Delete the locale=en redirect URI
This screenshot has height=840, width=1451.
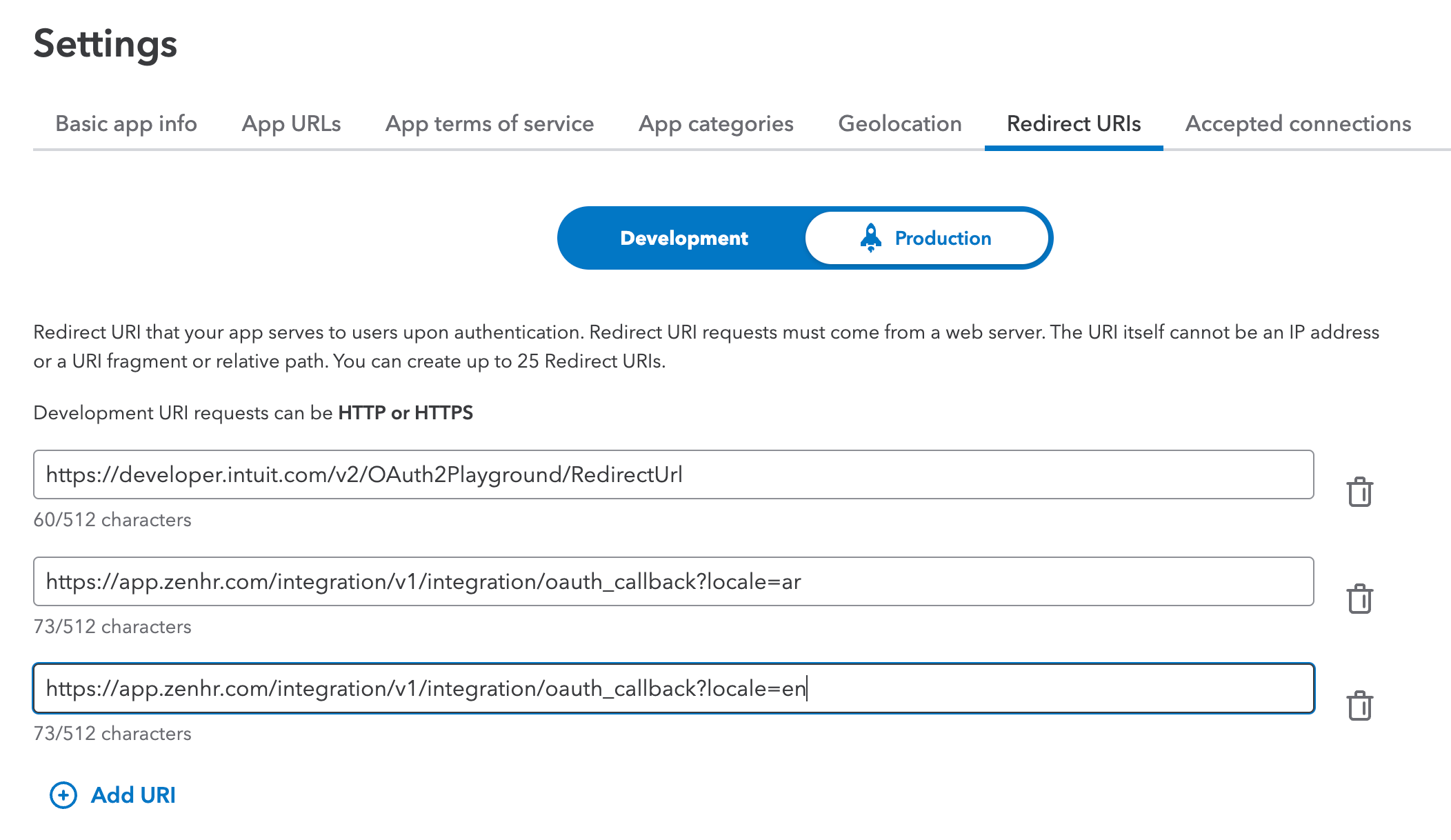(x=1359, y=706)
